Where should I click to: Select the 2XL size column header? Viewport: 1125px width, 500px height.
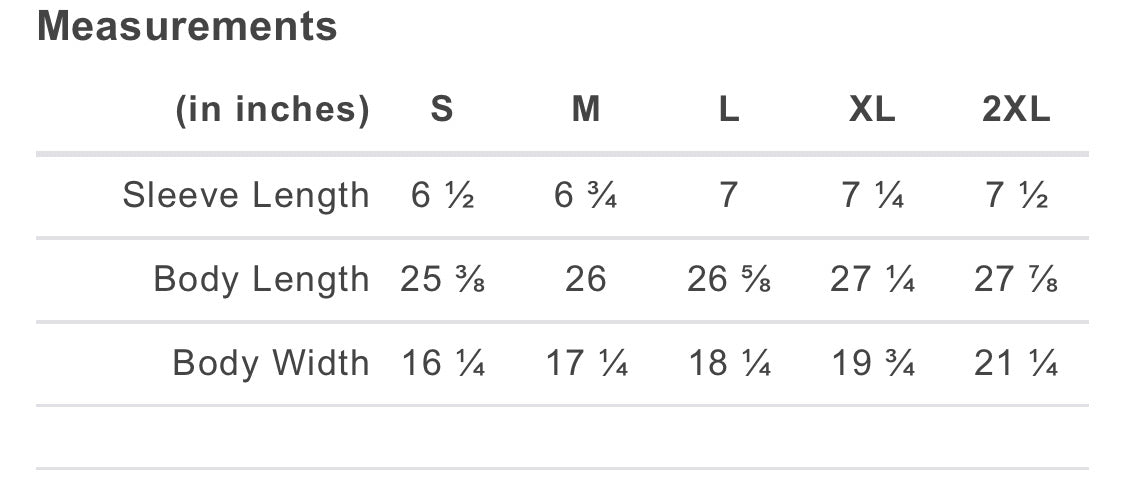1016,110
